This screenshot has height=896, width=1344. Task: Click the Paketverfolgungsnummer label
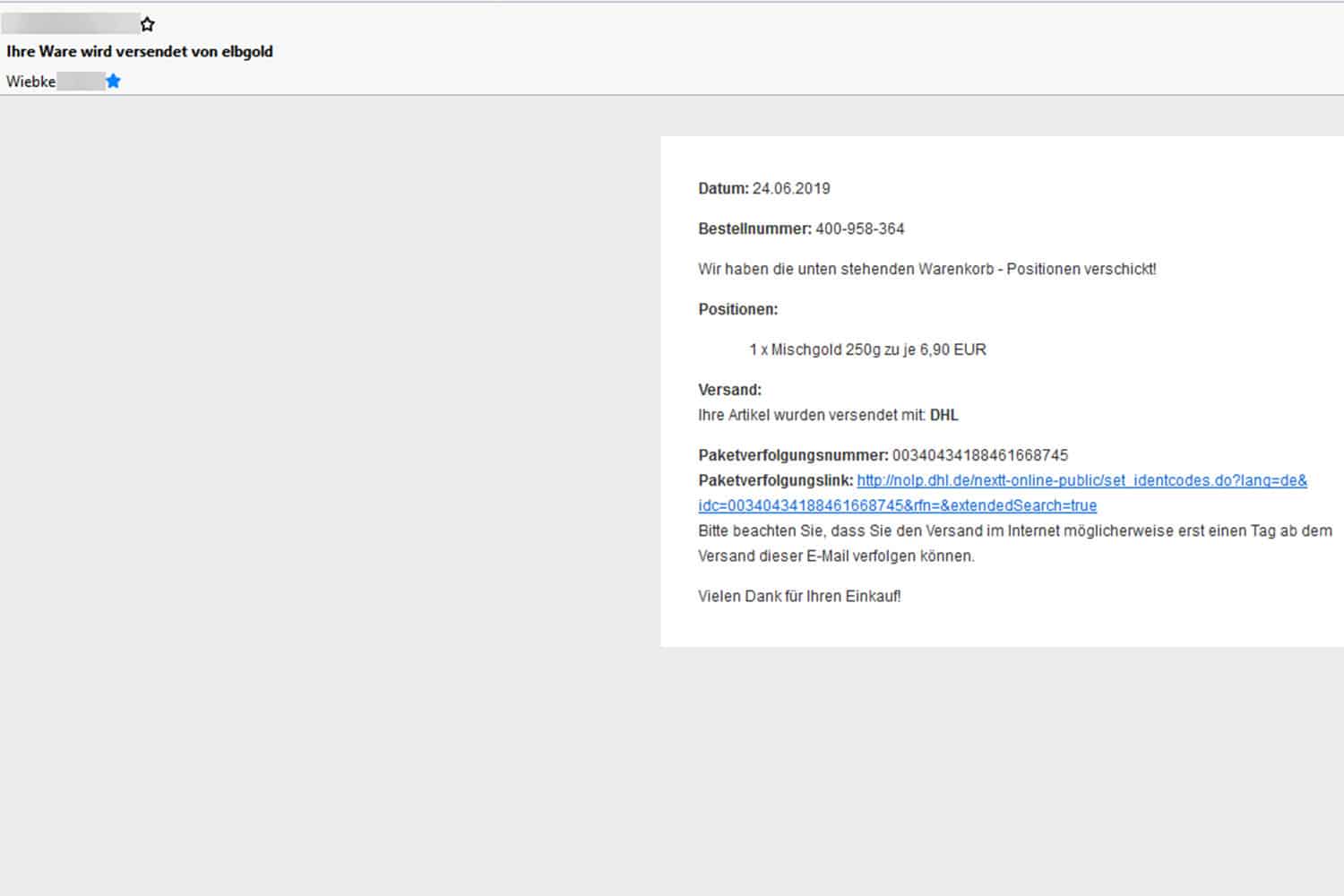[x=793, y=455]
